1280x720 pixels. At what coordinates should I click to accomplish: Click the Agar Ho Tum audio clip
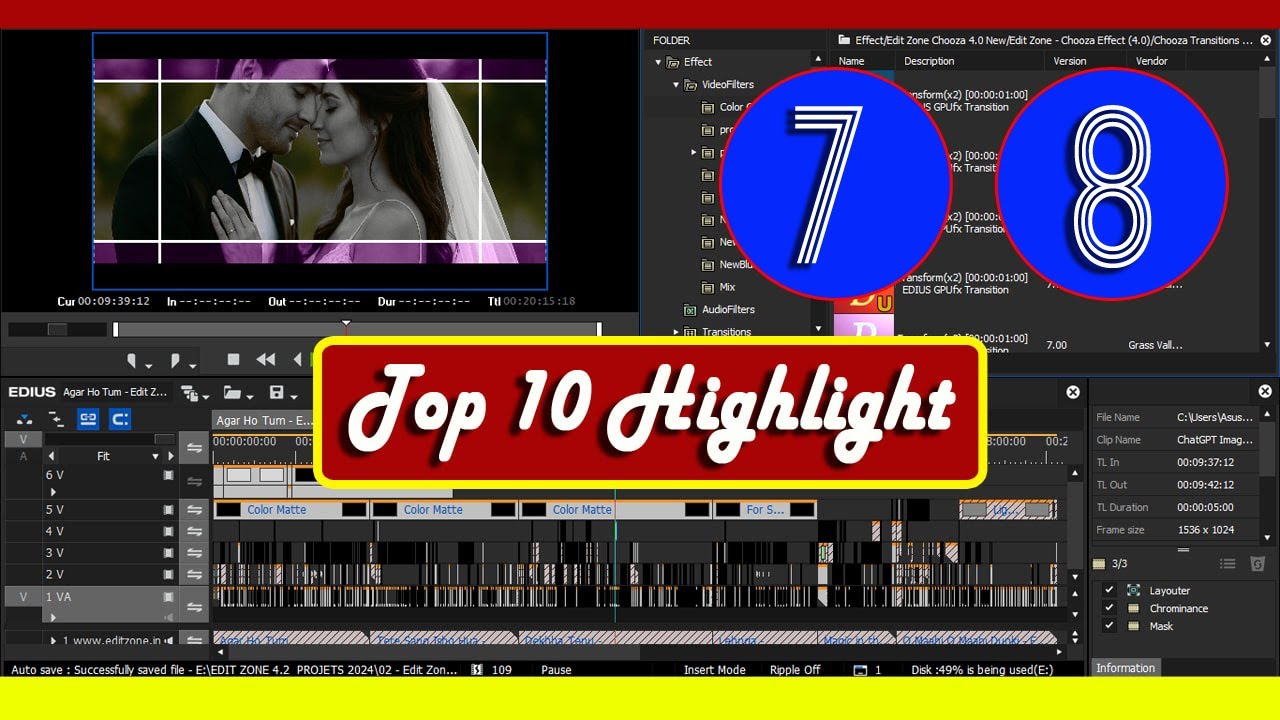coord(290,639)
